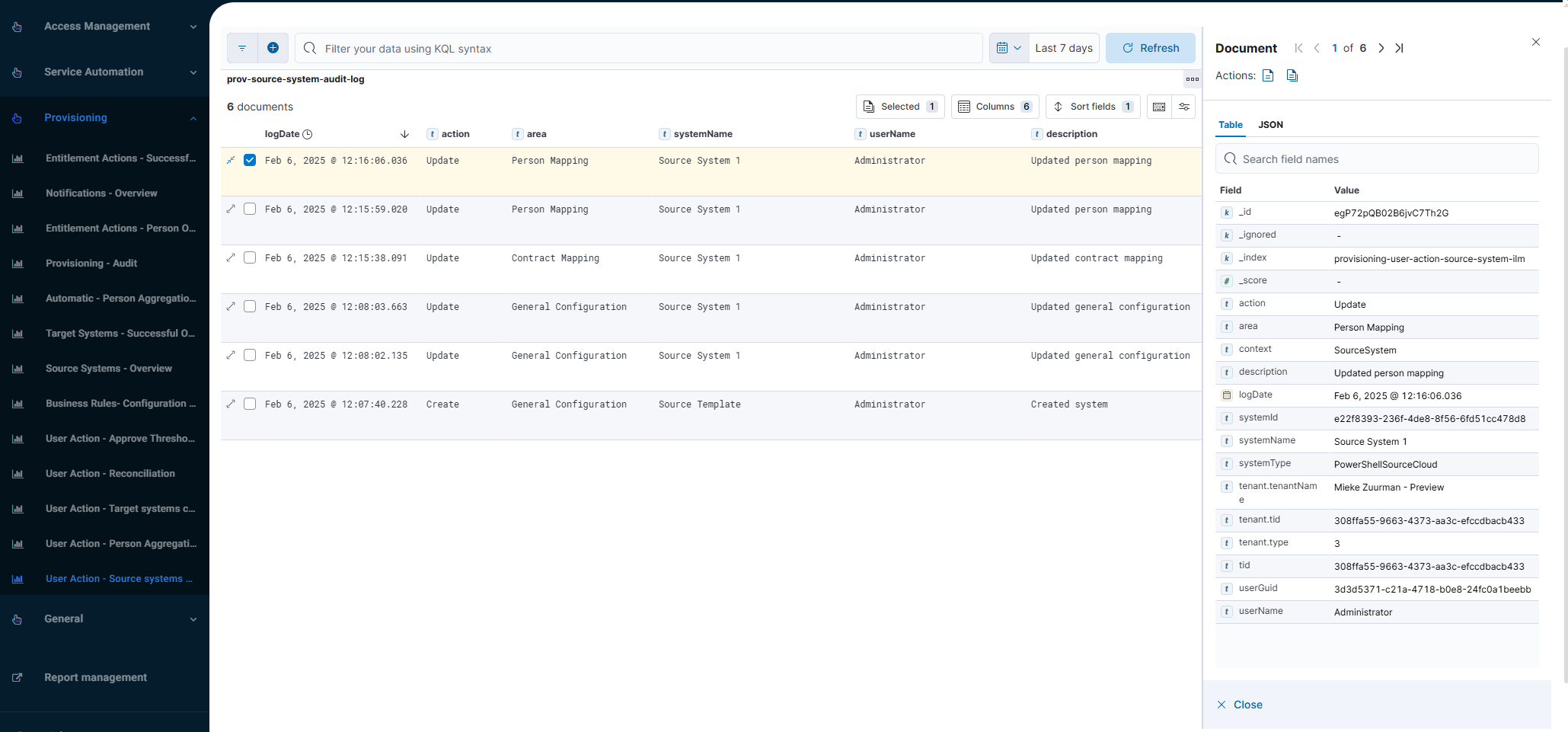
Task: Click the first Actions document icon
Action: click(1268, 75)
